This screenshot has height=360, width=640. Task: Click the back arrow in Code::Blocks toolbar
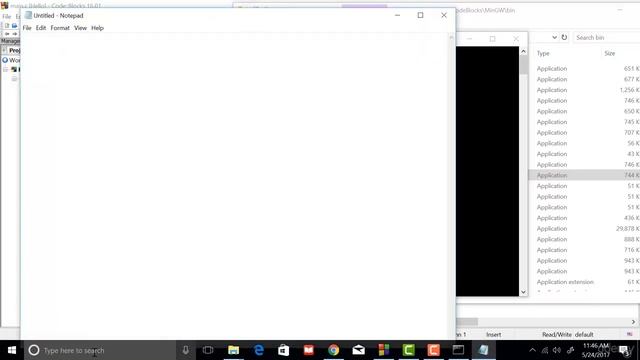click(7, 33)
